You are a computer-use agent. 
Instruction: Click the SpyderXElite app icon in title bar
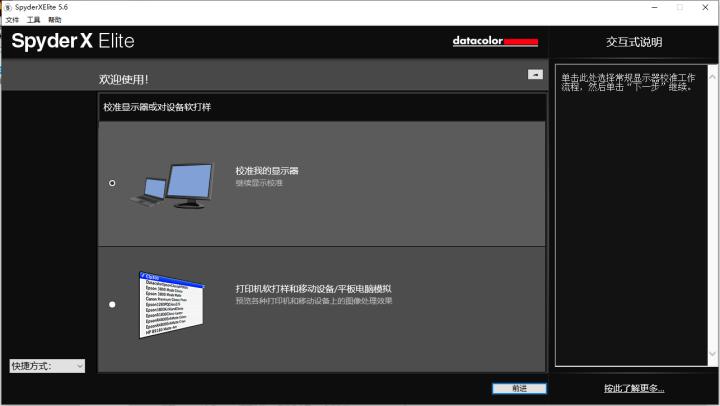click(8, 7)
